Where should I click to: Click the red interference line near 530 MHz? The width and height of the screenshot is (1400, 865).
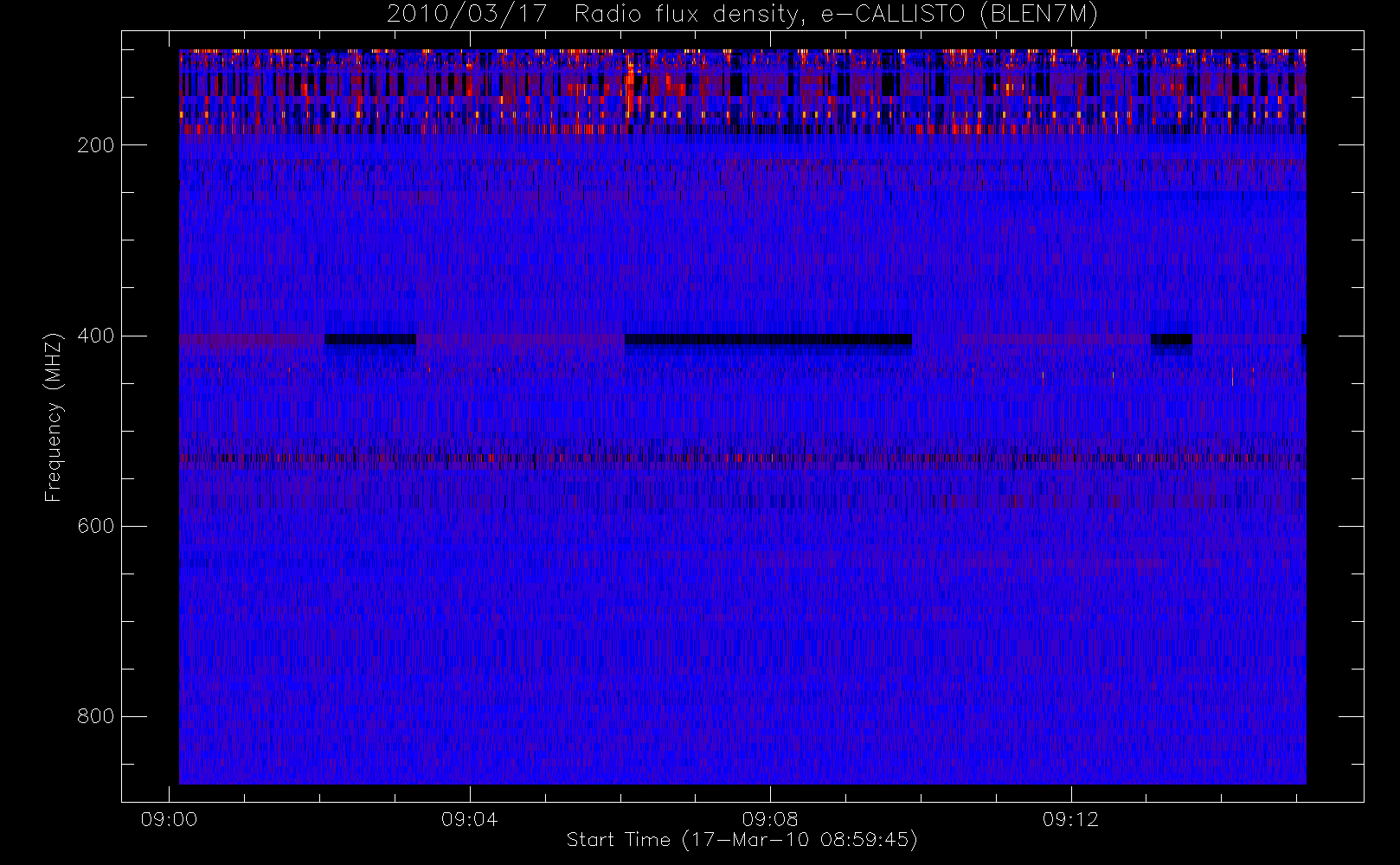pos(742,458)
